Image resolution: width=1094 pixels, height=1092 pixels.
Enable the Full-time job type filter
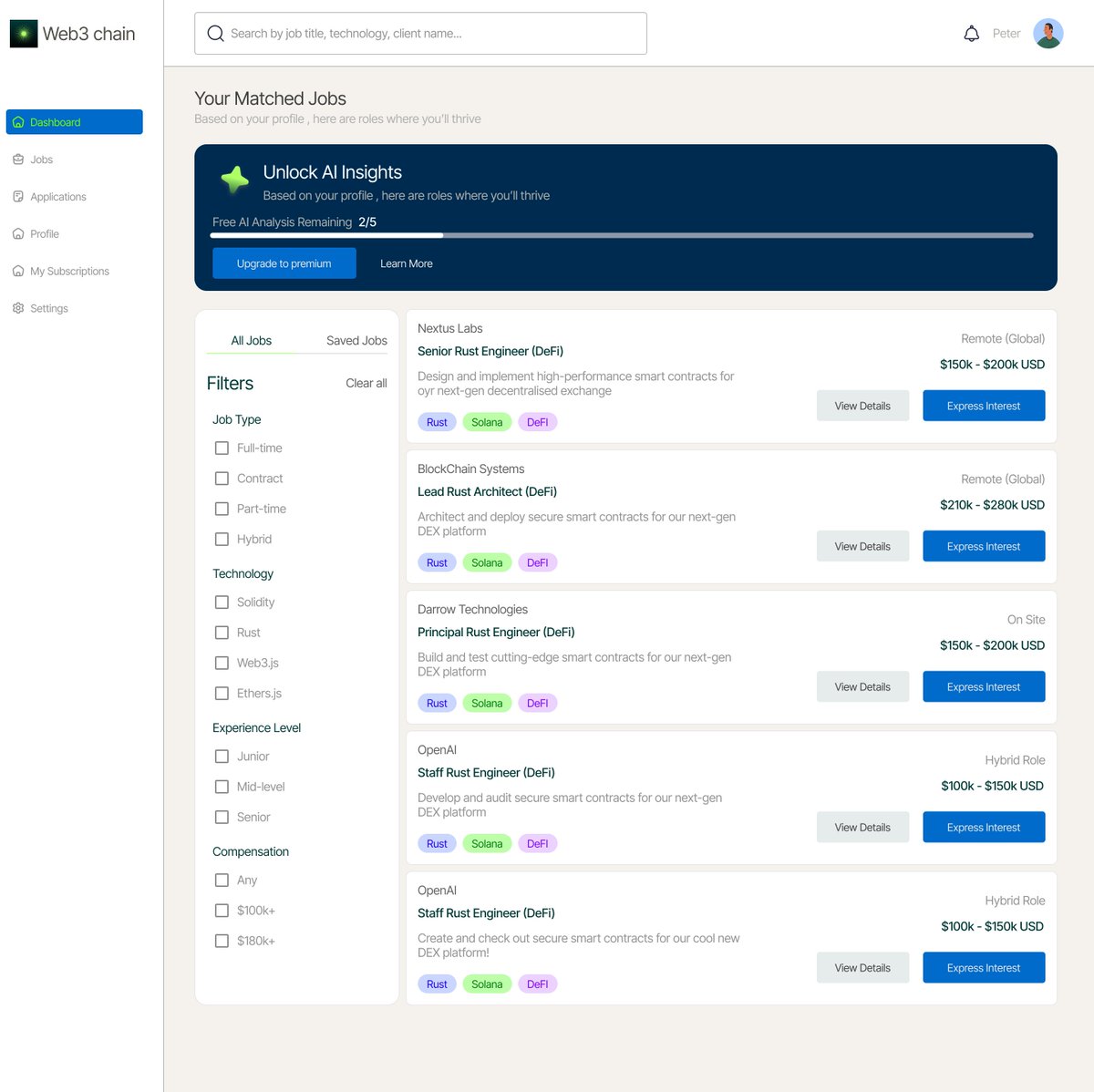(x=222, y=448)
